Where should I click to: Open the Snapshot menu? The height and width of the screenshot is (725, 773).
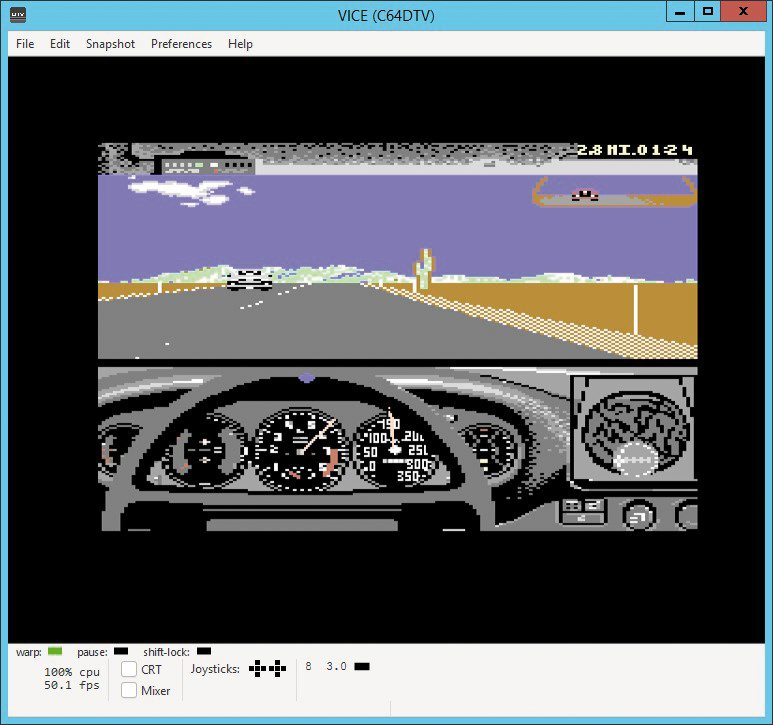click(110, 44)
